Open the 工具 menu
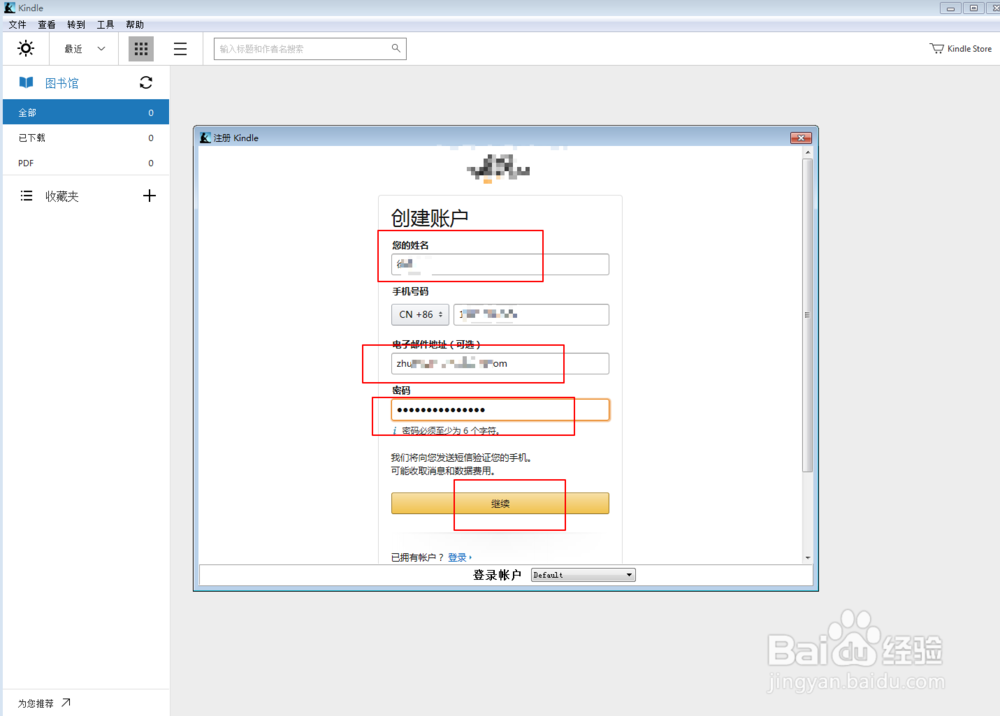 (x=105, y=24)
